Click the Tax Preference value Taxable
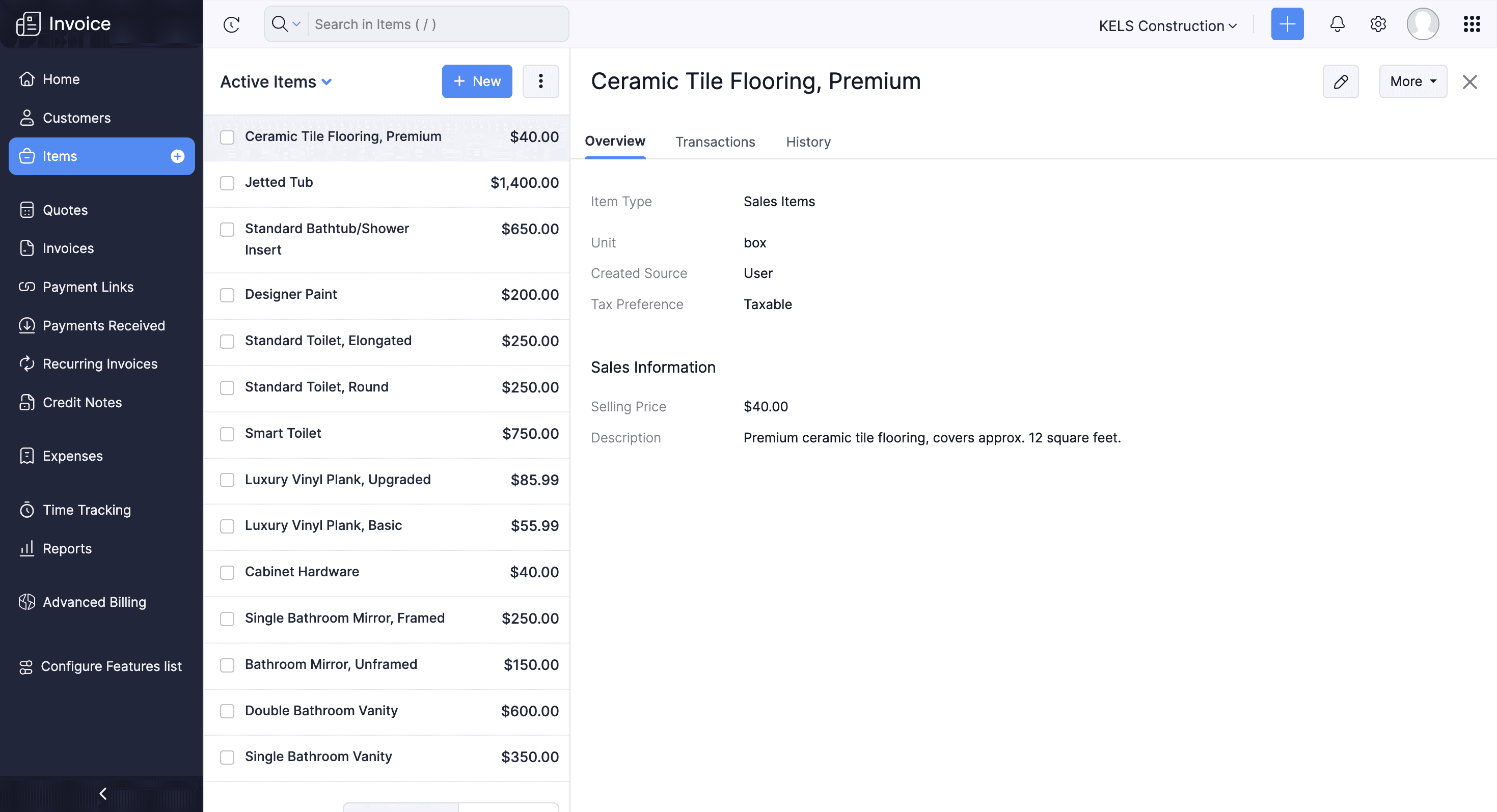 click(x=767, y=304)
